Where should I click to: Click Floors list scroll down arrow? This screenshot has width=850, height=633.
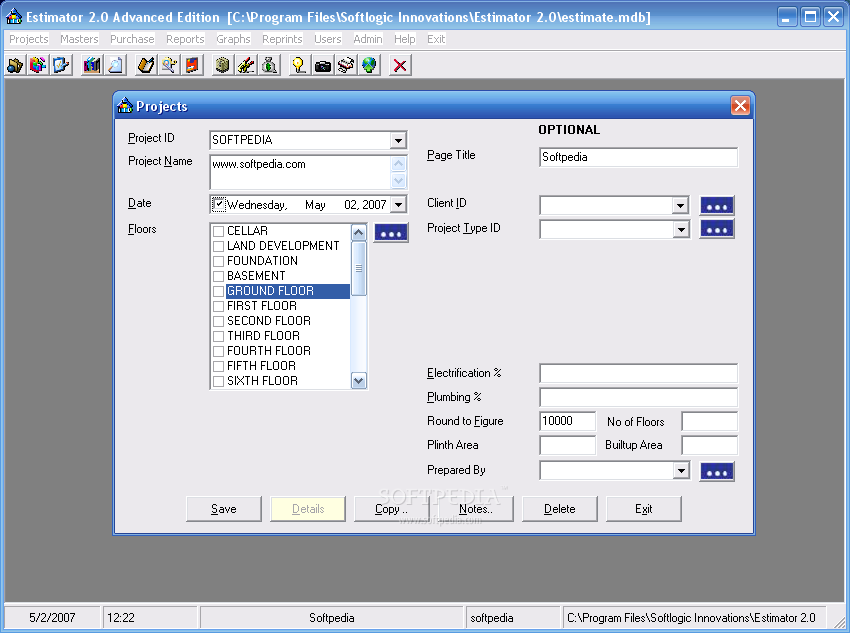(x=358, y=380)
